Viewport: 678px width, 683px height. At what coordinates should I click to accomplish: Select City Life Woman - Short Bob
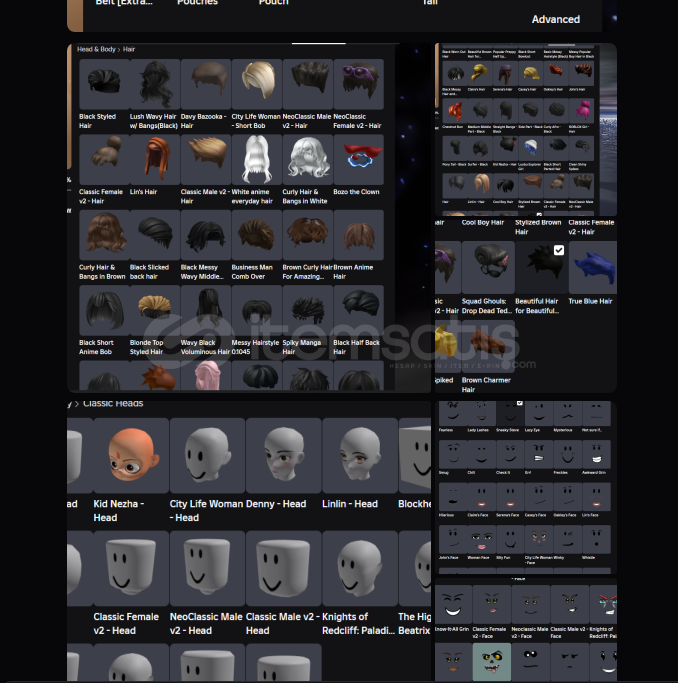pos(257,84)
